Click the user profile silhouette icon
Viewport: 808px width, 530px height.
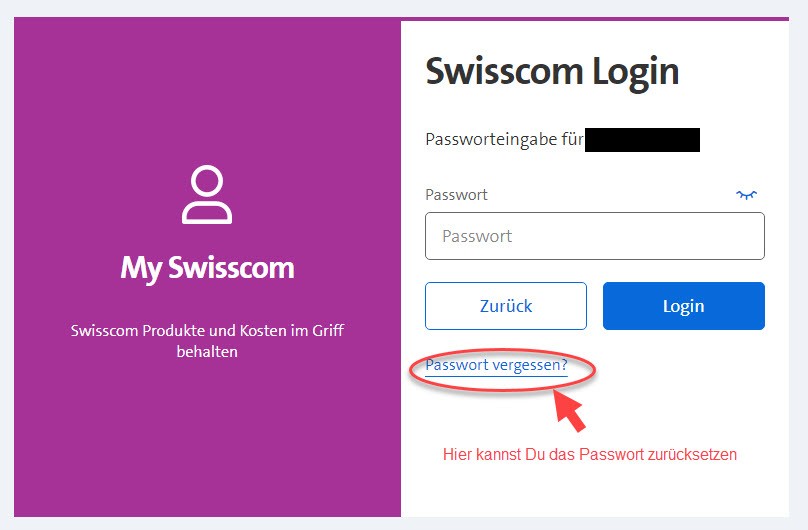pyautogui.click(x=207, y=195)
